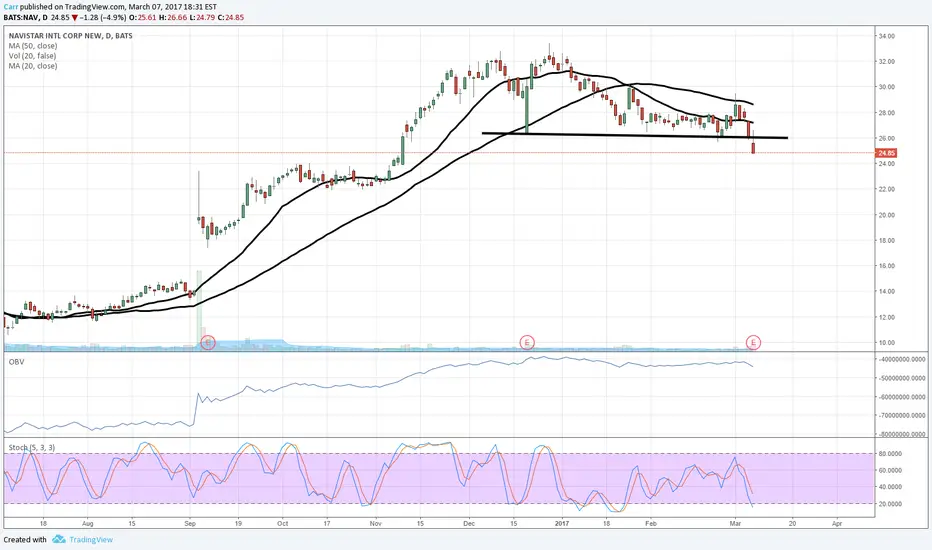The width and height of the screenshot is (932, 550).
Task: Click the September earnings marker
Action: (x=207, y=342)
